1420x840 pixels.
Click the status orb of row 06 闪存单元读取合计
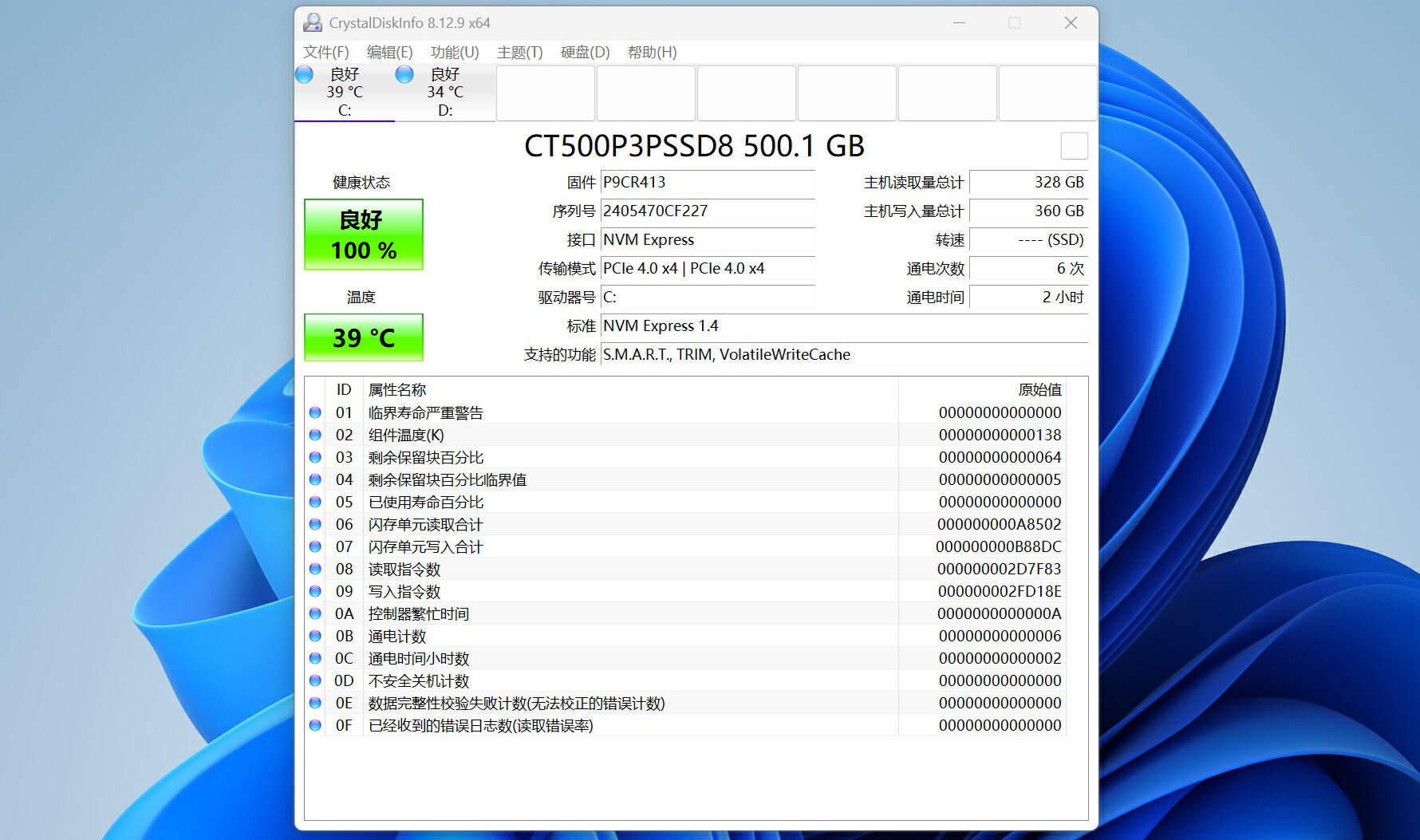(315, 524)
